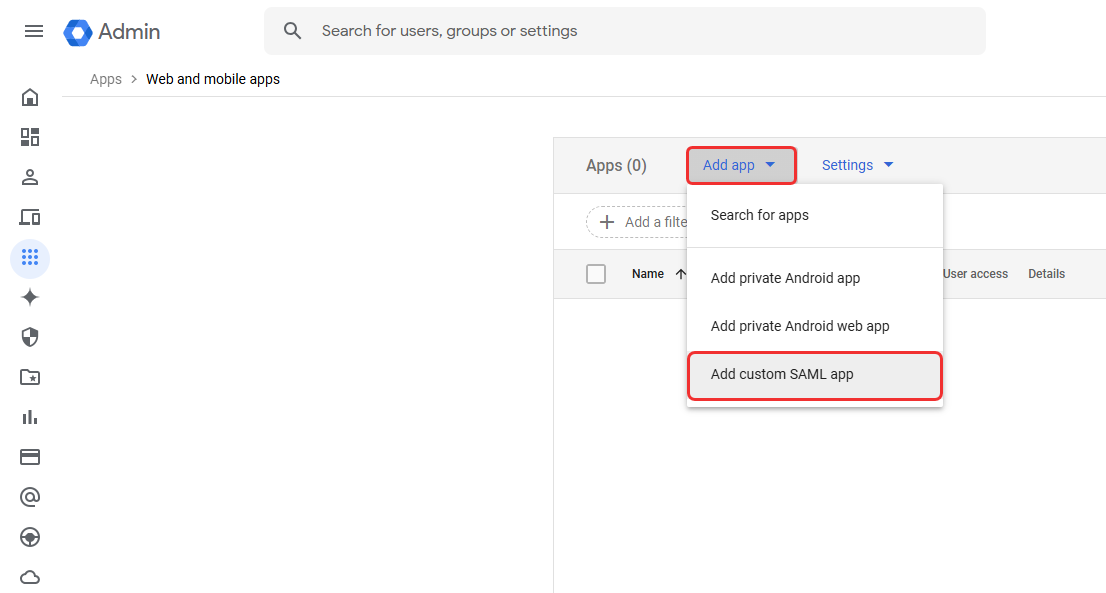Open the Dashboard sidebar icon
The width and height of the screenshot is (1106, 593).
30,137
